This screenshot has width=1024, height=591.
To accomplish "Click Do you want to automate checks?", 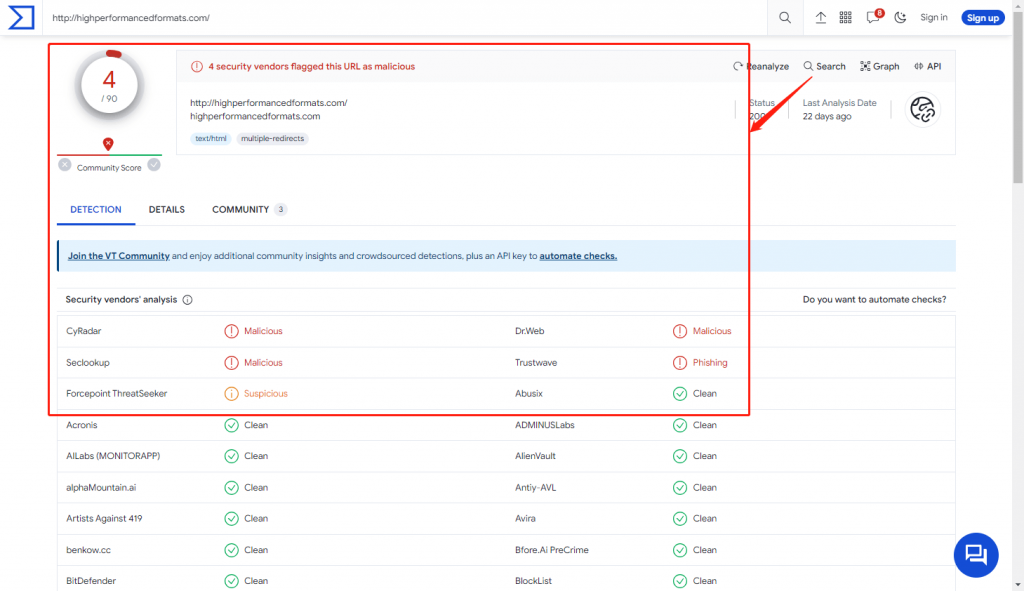I will [x=874, y=300].
